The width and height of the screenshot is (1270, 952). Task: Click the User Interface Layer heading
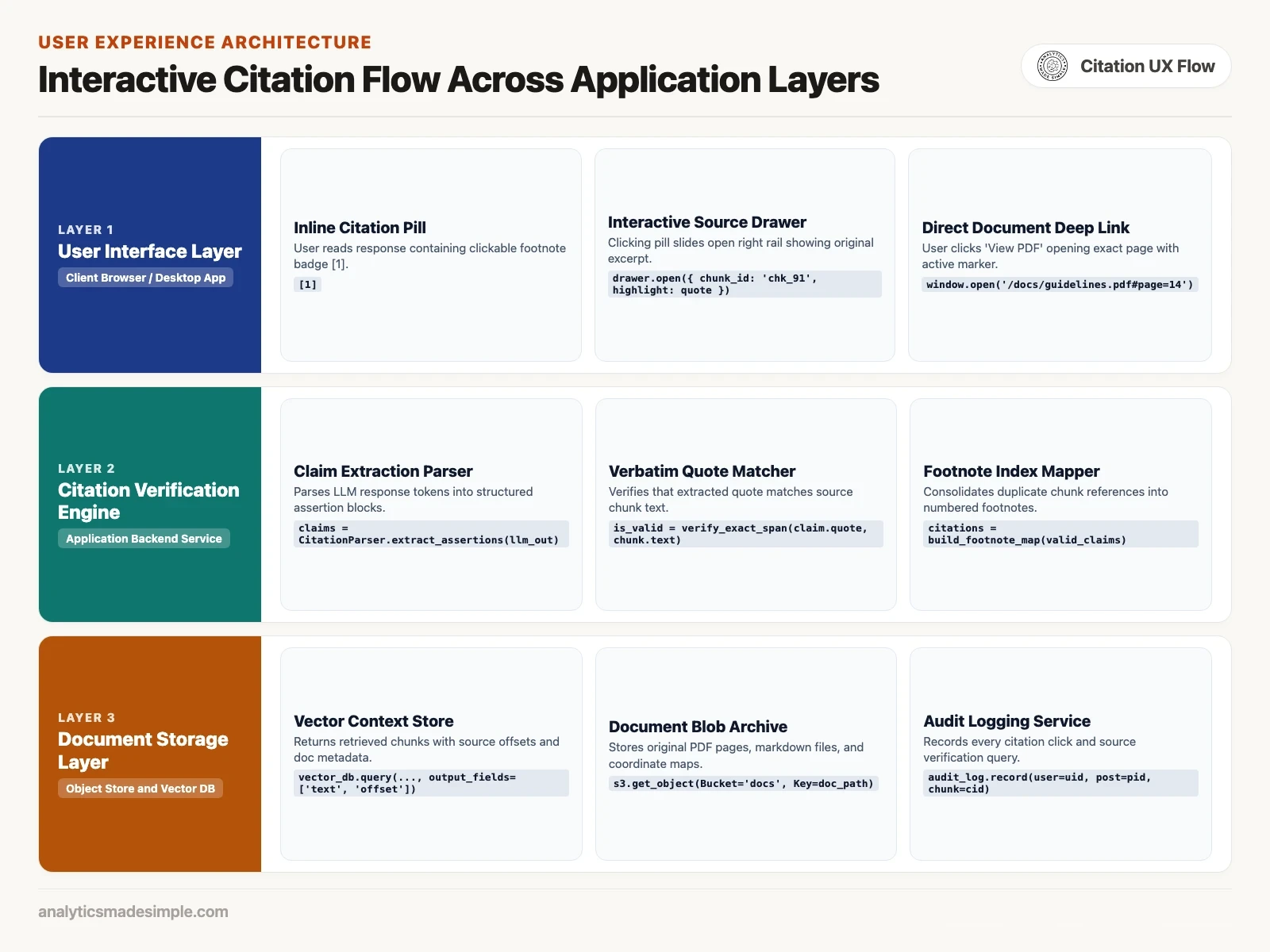150,251
